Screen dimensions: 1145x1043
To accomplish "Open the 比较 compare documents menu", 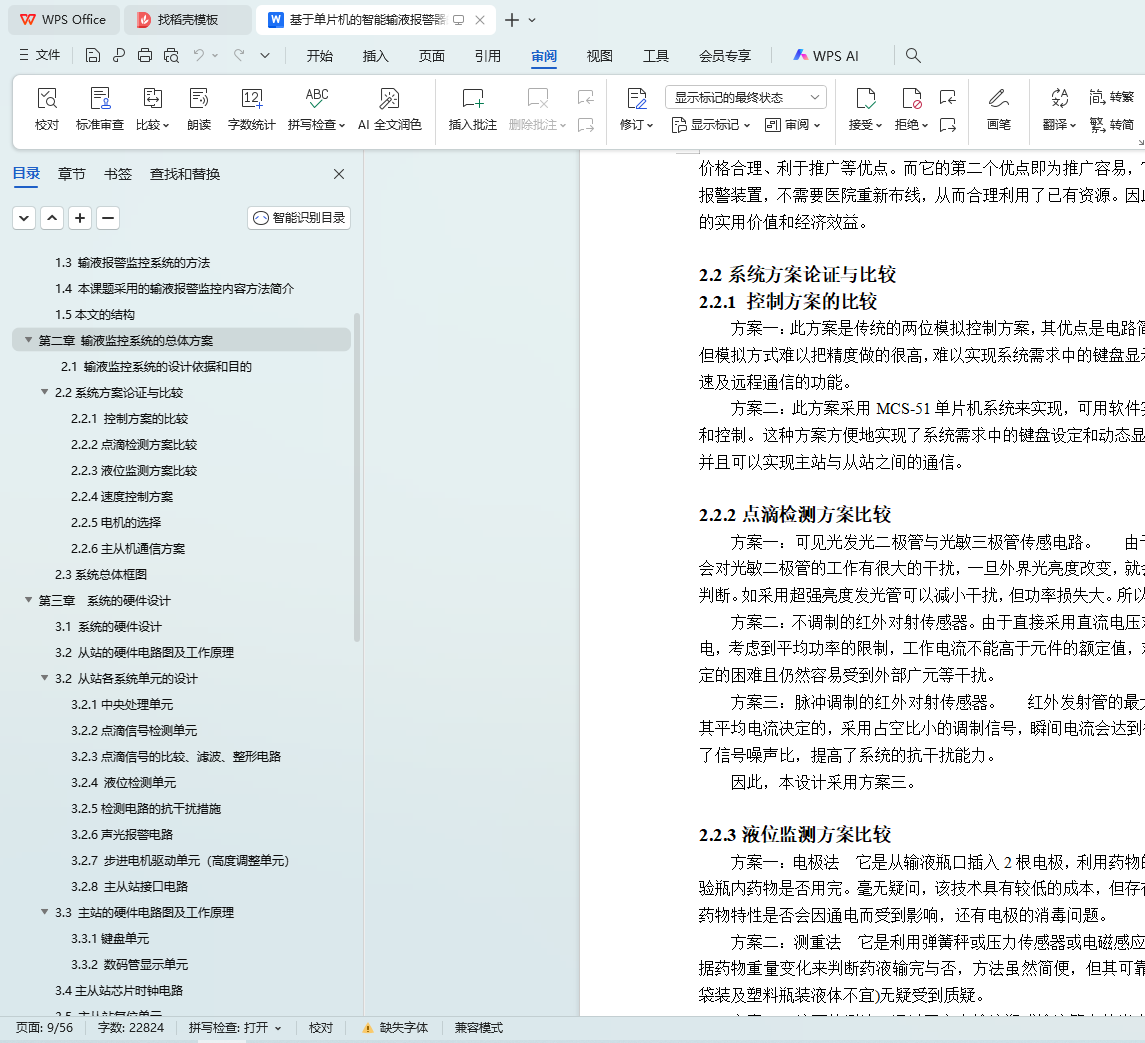I will pos(153,110).
